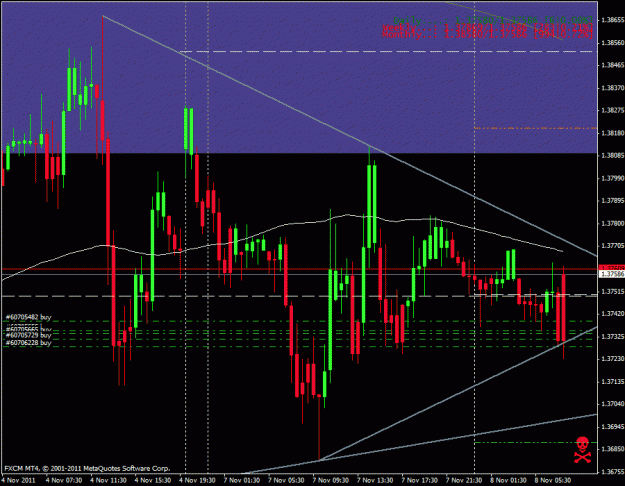
Task: Click the 1.37135 price axis label
Action: pos(613,382)
